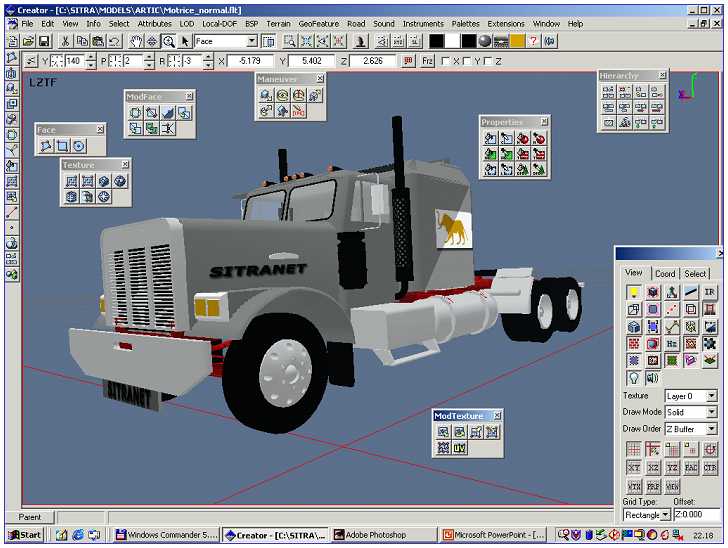Open file with the folder toolbar icon
Viewport: 728px width, 548px height.
[x=28, y=41]
